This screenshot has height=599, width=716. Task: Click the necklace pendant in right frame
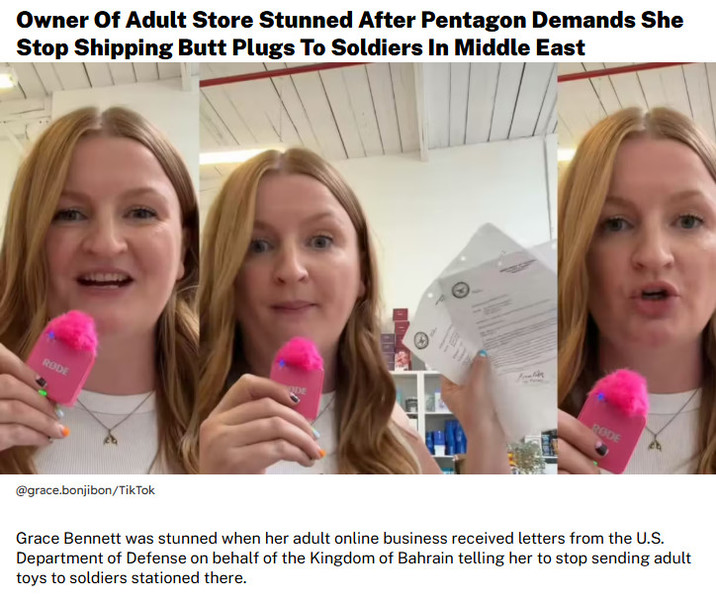click(x=656, y=442)
